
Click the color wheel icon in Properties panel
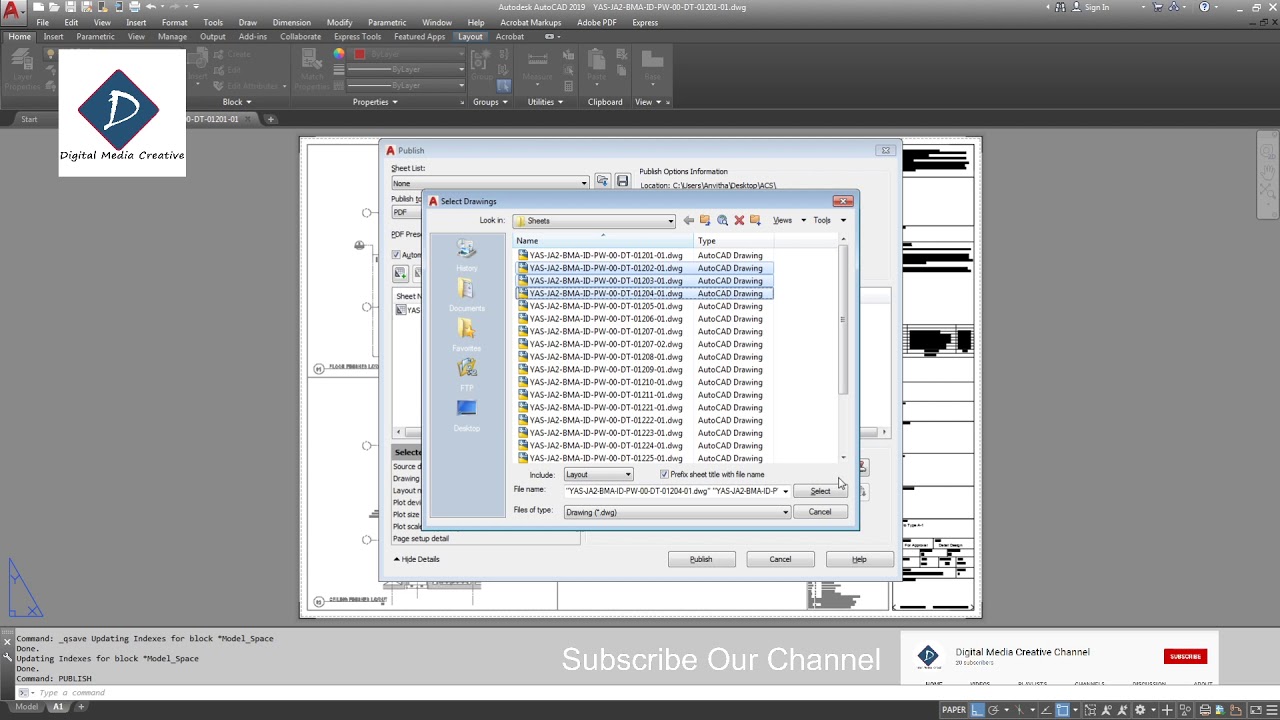(339, 54)
